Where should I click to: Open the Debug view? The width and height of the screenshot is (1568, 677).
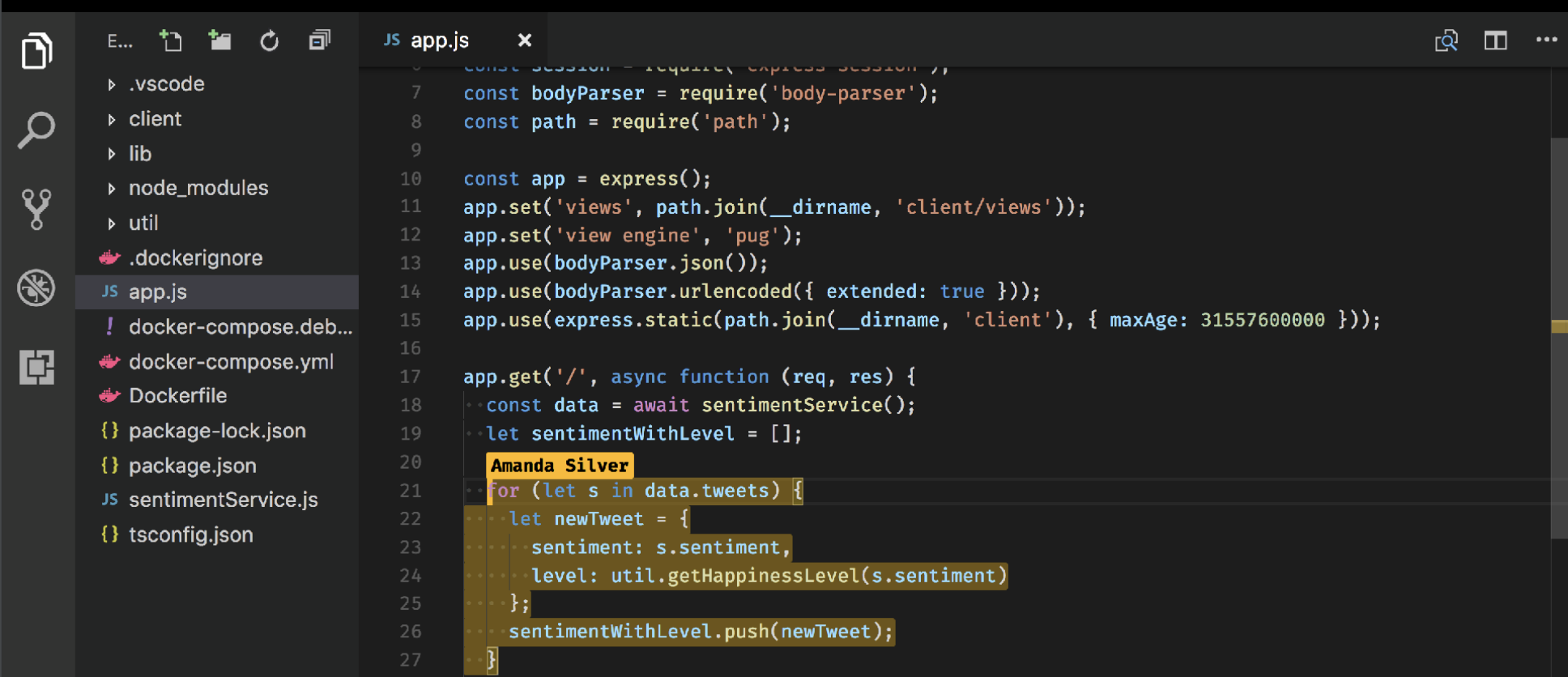(x=36, y=287)
